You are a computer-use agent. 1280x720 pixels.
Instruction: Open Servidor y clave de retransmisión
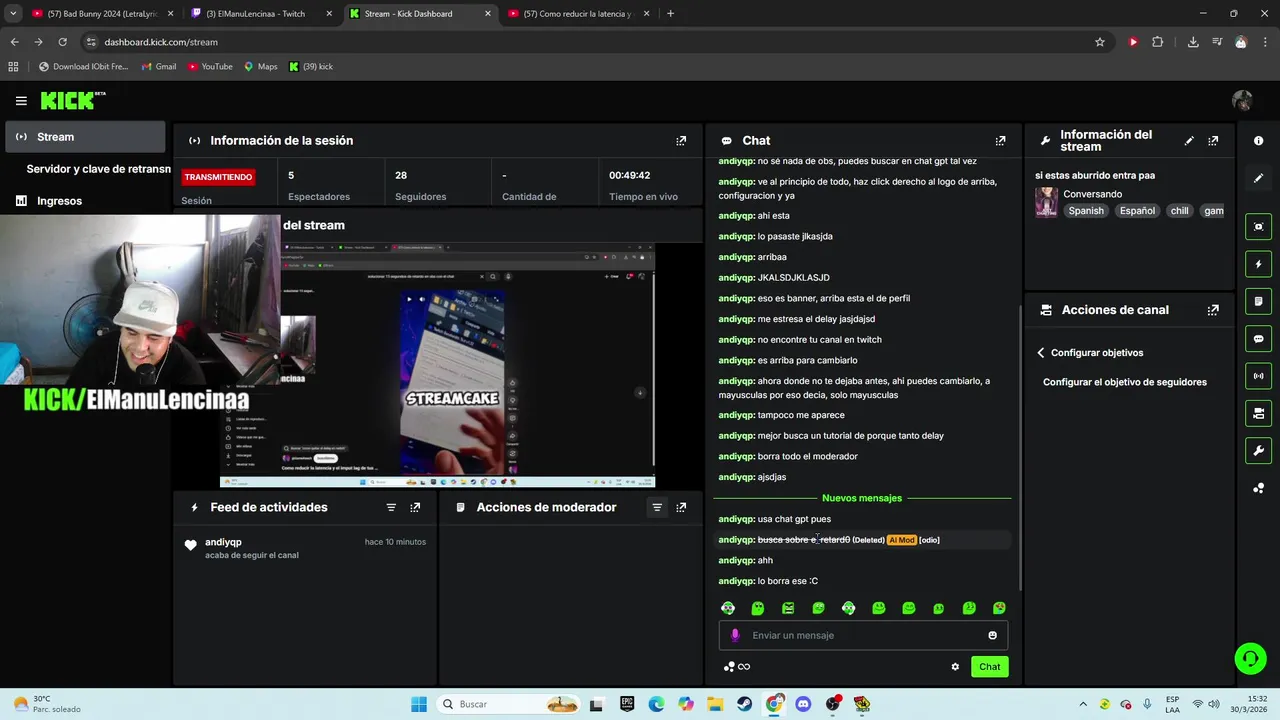(98, 169)
